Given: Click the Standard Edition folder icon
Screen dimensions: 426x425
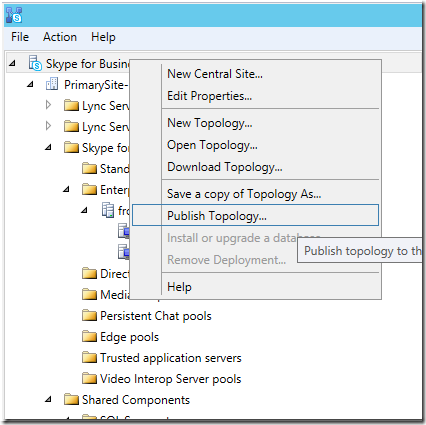Looking at the screenshot, I should (89, 168).
